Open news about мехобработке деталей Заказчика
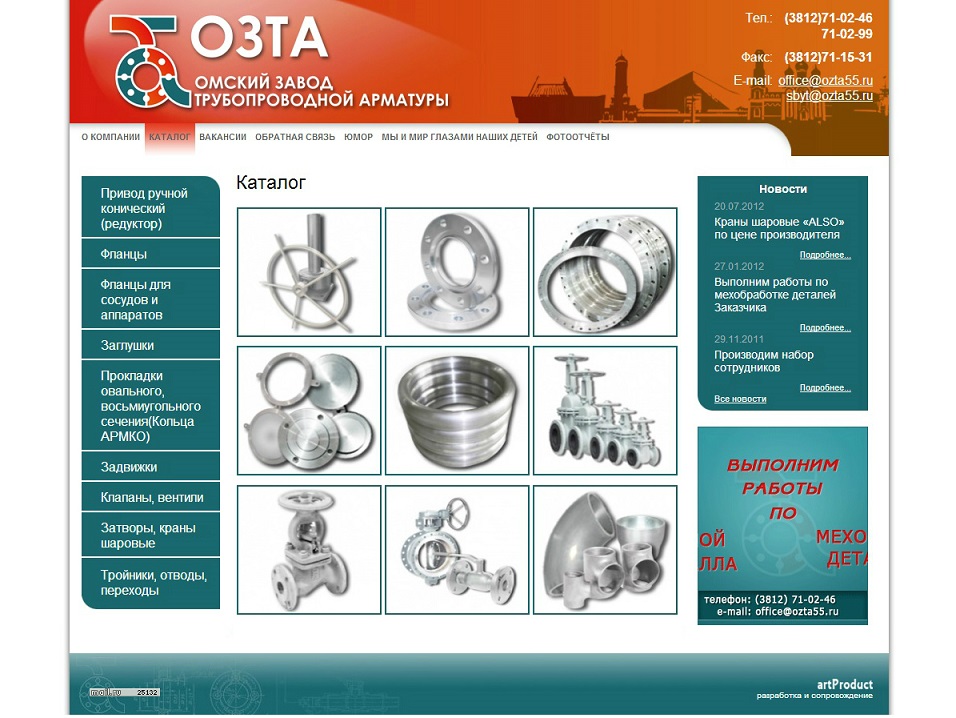This screenshot has height=718, width=956. pyautogui.click(x=775, y=295)
